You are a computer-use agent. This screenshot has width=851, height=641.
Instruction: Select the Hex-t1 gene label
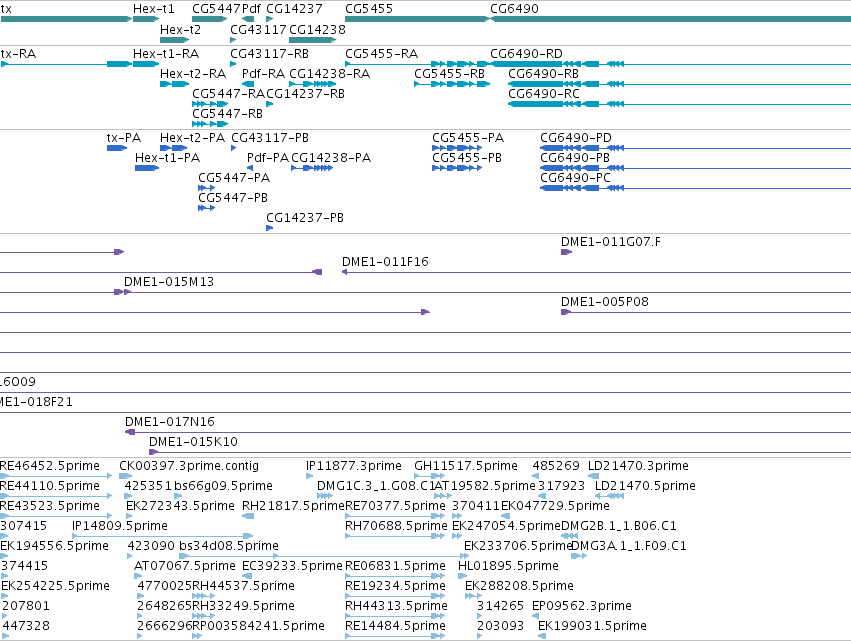click(x=154, y=9)
